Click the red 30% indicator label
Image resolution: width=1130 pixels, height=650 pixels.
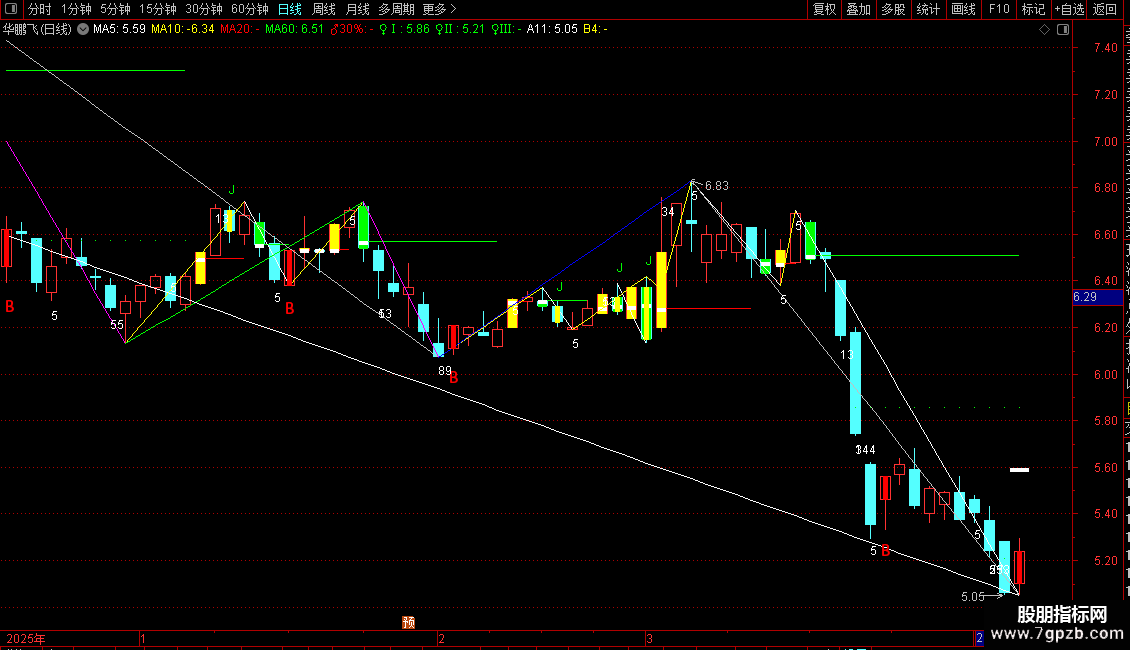tap(352, 29)
